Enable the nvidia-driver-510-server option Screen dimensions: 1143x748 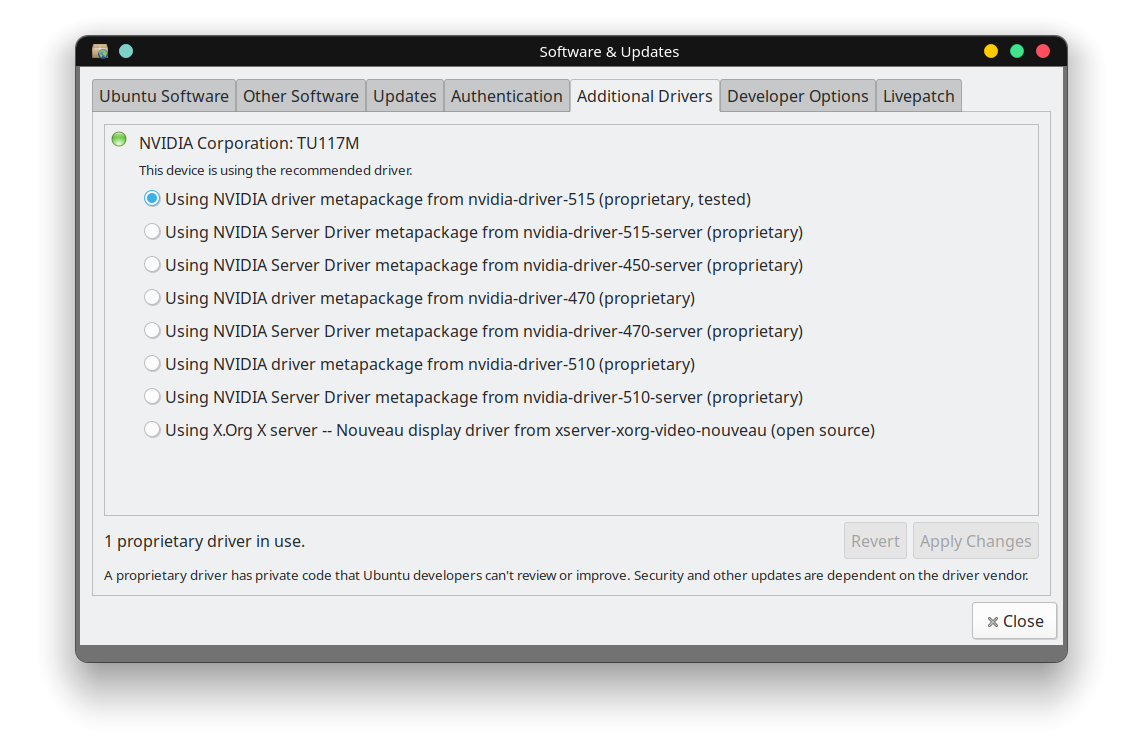(152, 397)
